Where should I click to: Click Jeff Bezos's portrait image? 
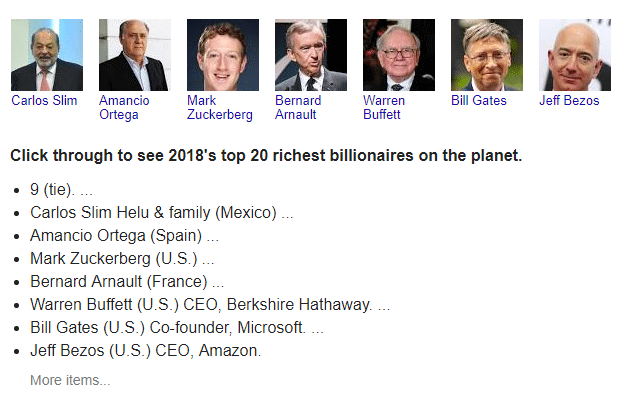575,55
